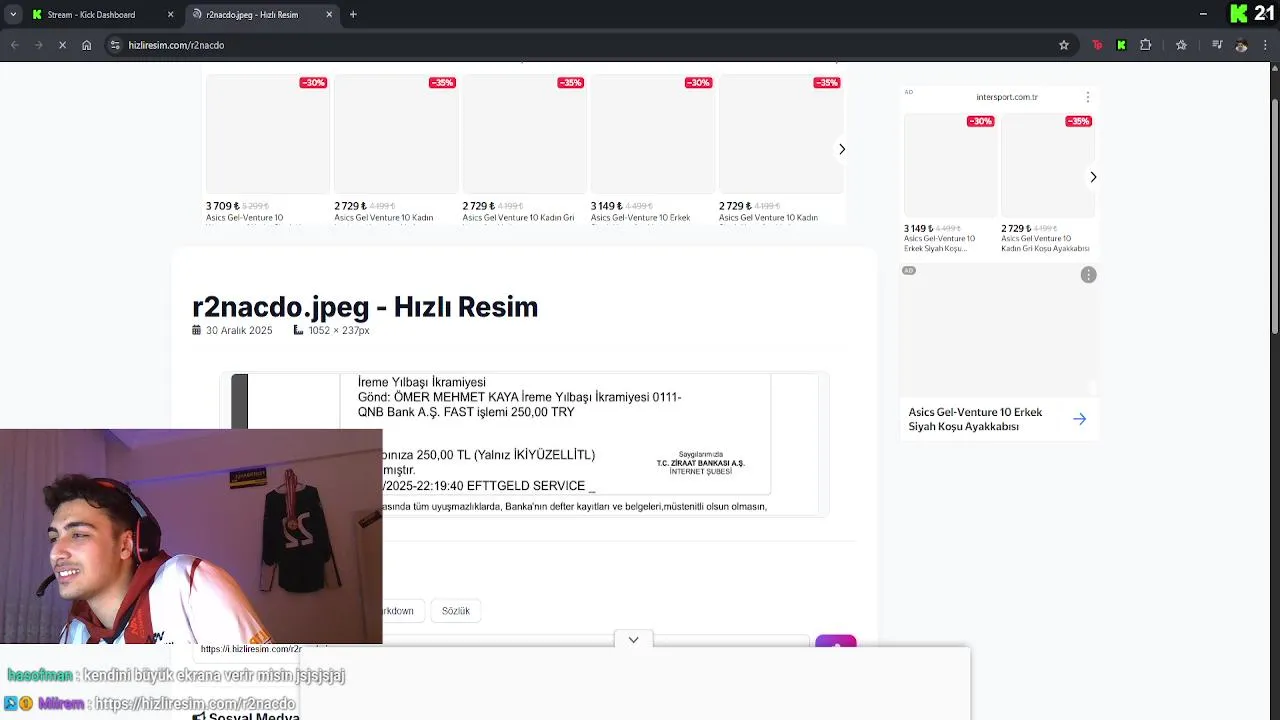This screenshot has height=720, width=1280.
Task: Open the red extension icon in toolbar
Action: (x=1097, y=45)
